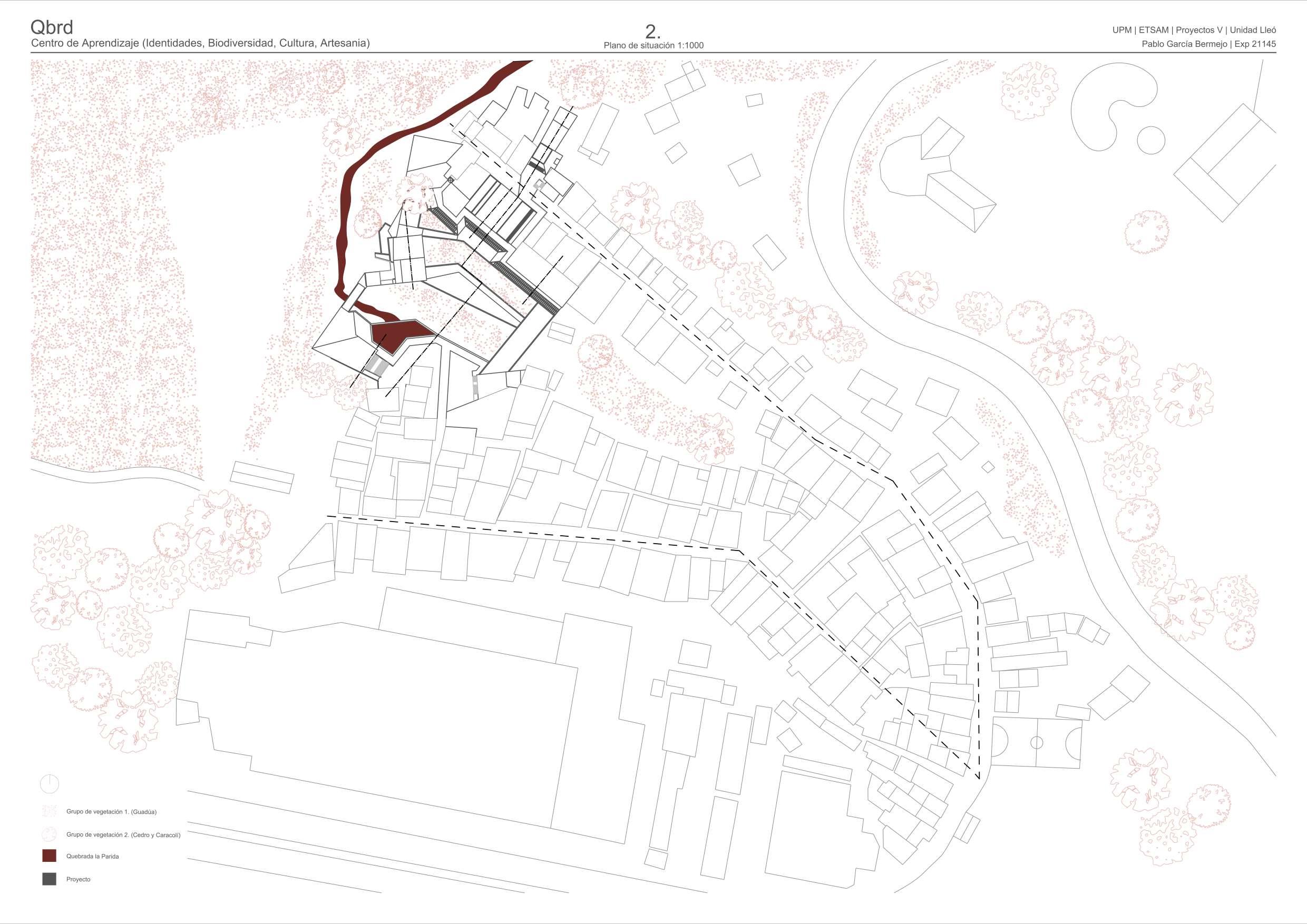Click the "Quebrada la Parida" legend text
1307x924 pixels.
93,856
